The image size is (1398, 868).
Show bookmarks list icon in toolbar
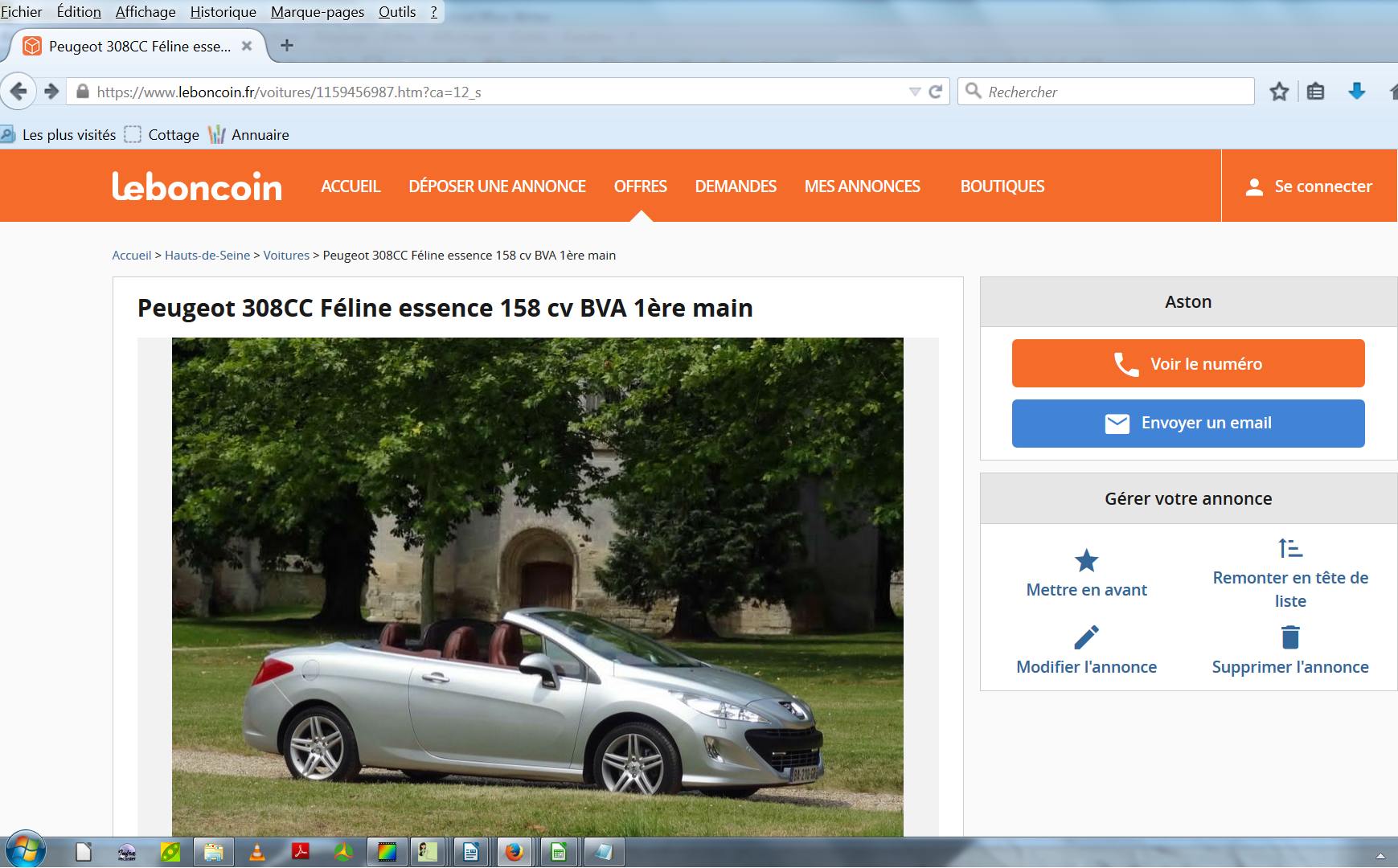point(1315,92)
